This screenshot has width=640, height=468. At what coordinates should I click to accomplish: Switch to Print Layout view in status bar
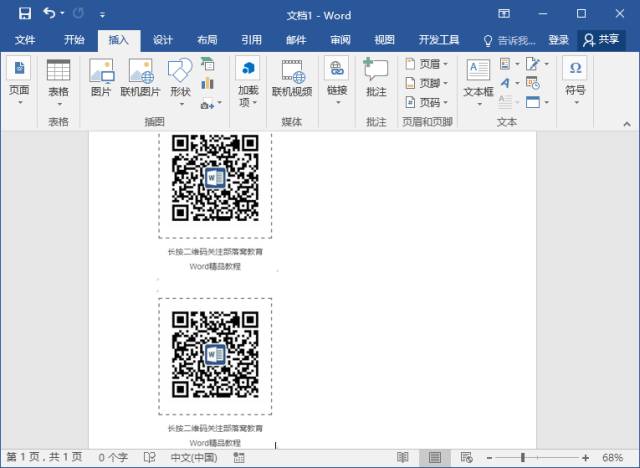434,457
